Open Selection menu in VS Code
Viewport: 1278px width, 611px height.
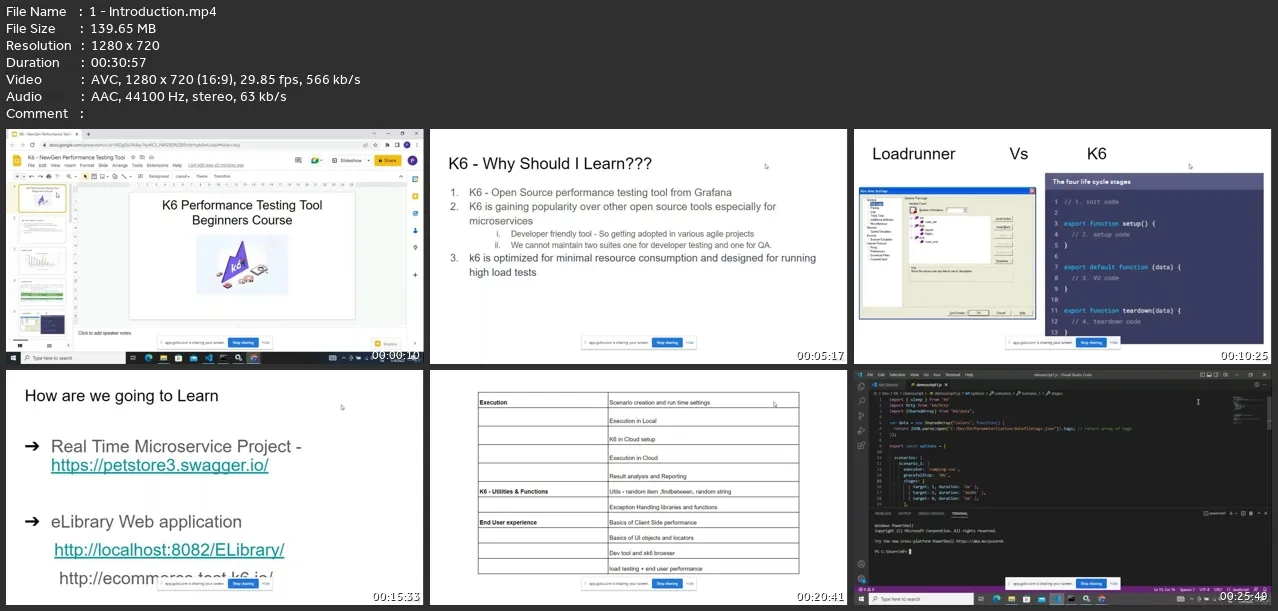click(x=897, y=375)
